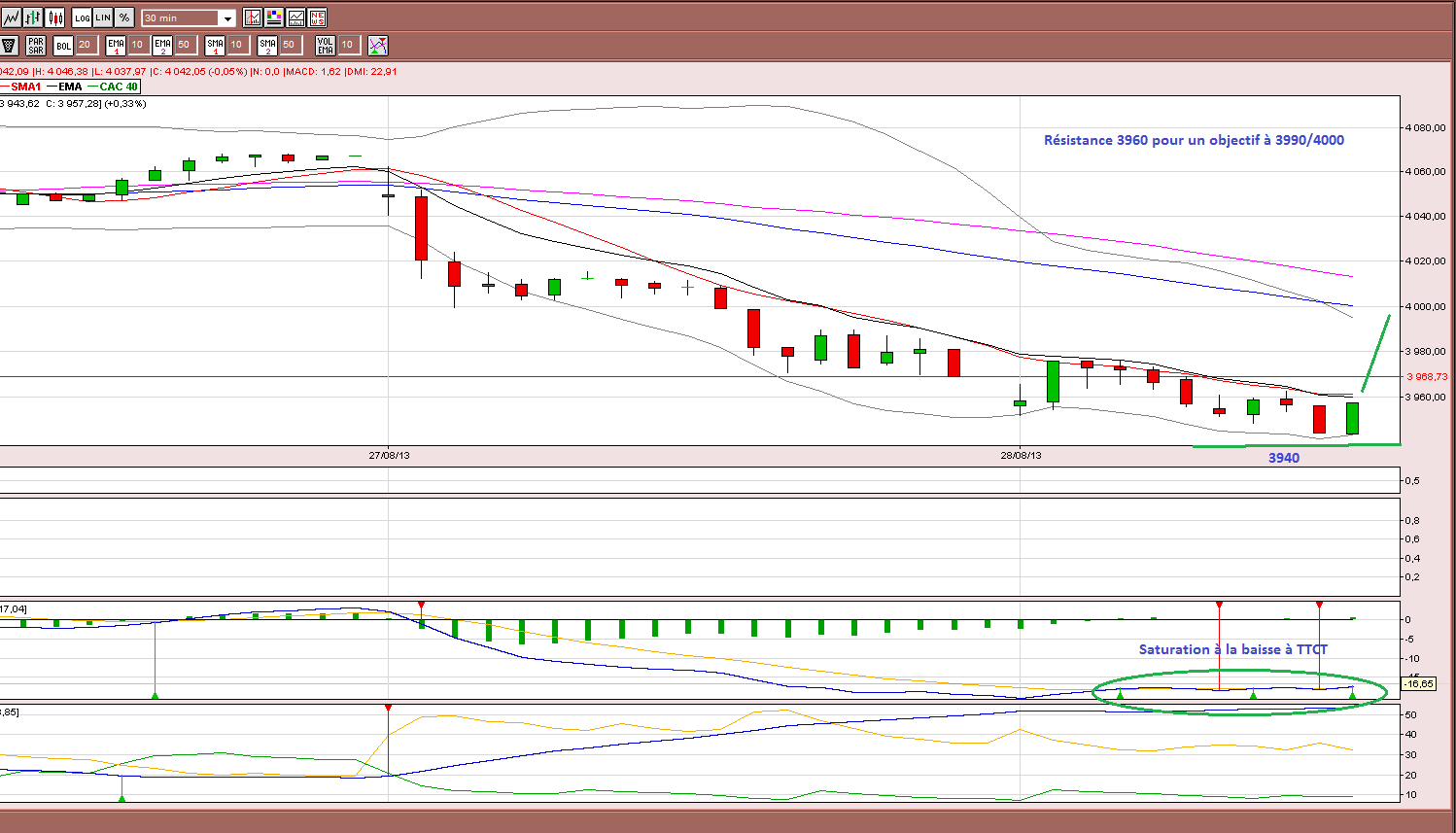
Task: Open the color settings palette icon
Action: click(274, 17)
